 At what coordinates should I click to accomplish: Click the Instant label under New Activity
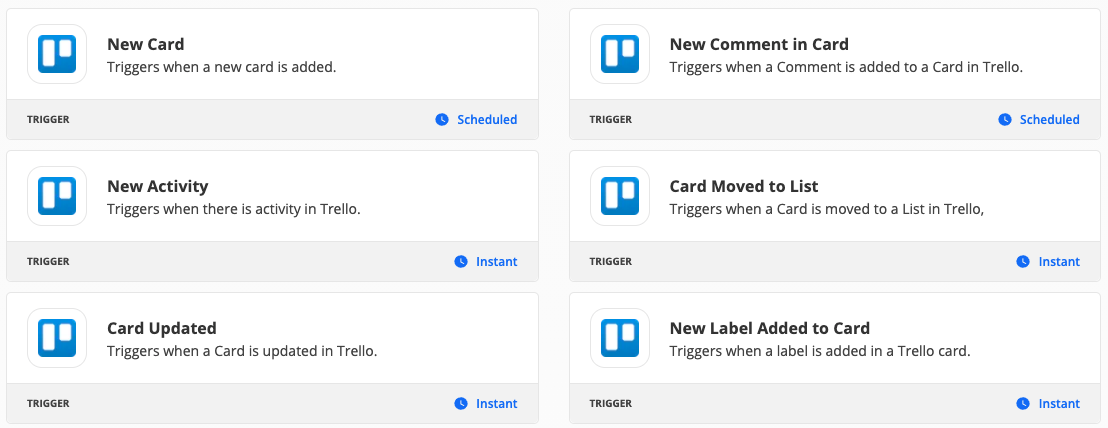497,262
